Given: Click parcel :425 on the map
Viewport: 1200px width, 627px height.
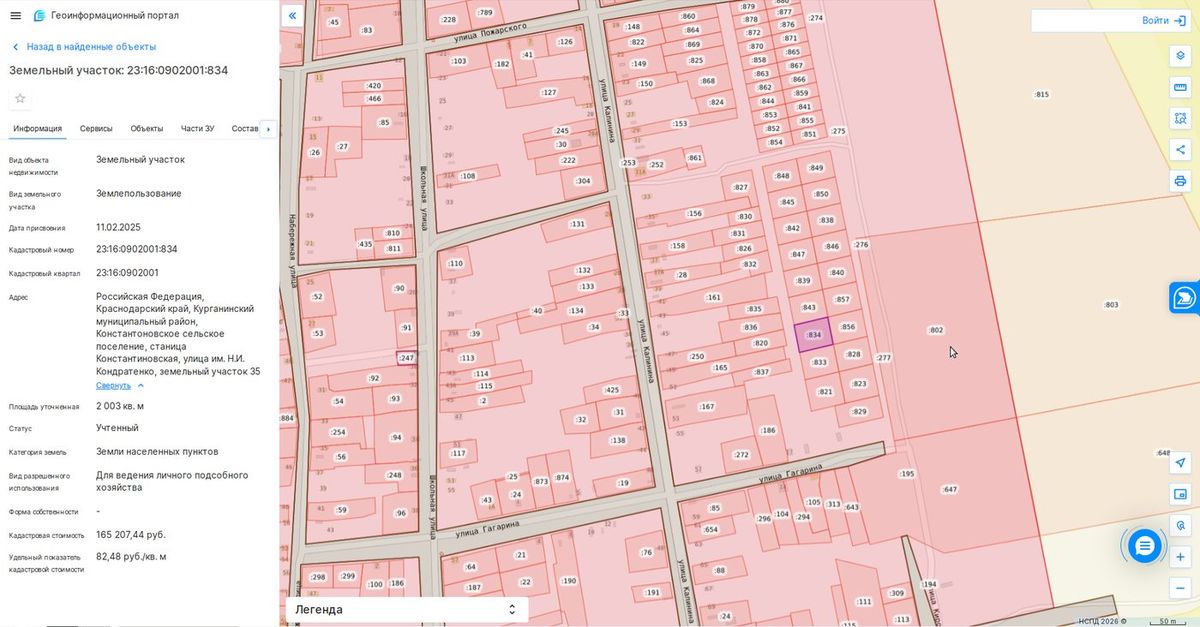Looking at the screenshot, I should point(612,389).
